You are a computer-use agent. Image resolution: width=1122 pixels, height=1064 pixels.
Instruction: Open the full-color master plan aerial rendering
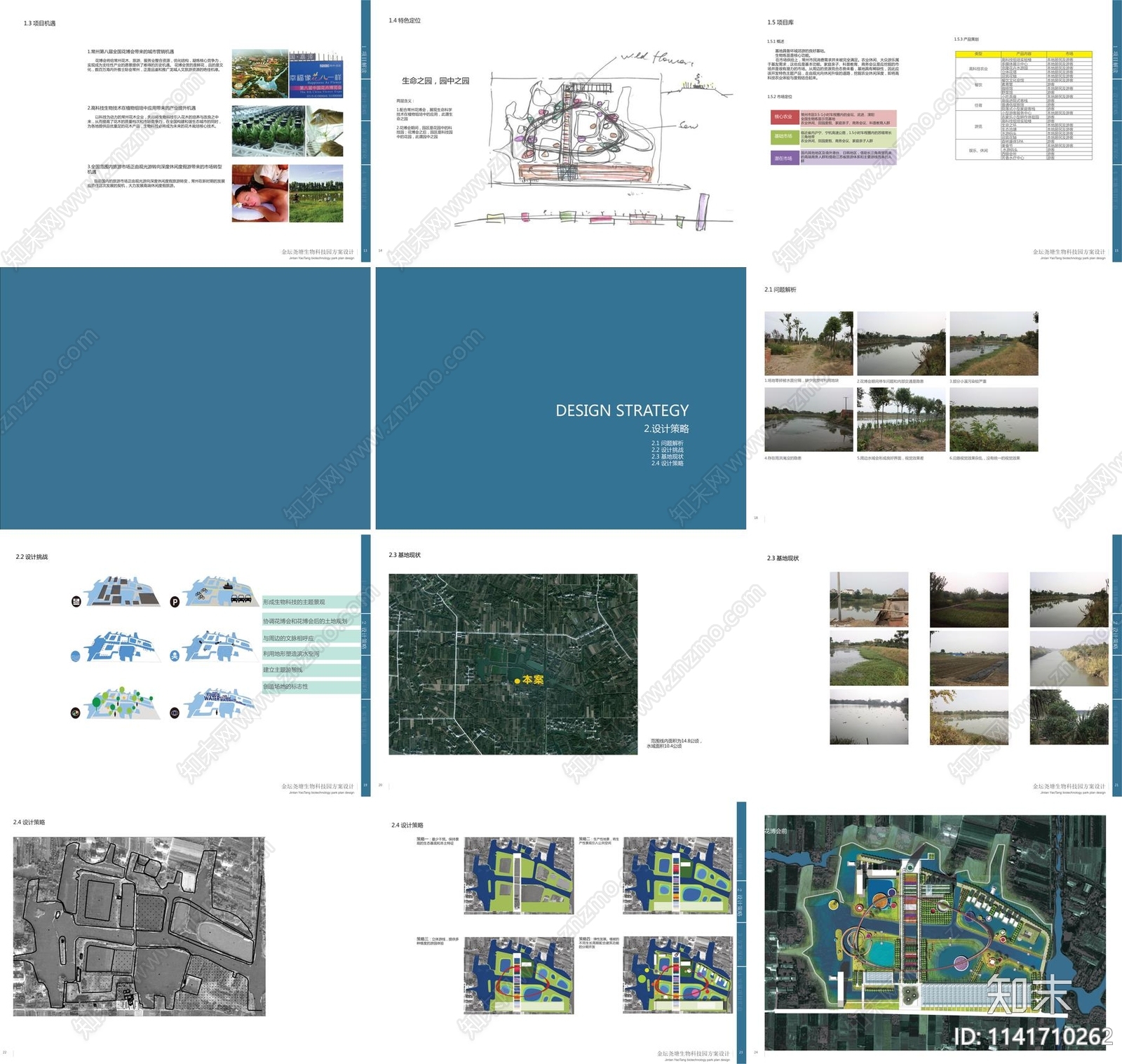[935, 933]
